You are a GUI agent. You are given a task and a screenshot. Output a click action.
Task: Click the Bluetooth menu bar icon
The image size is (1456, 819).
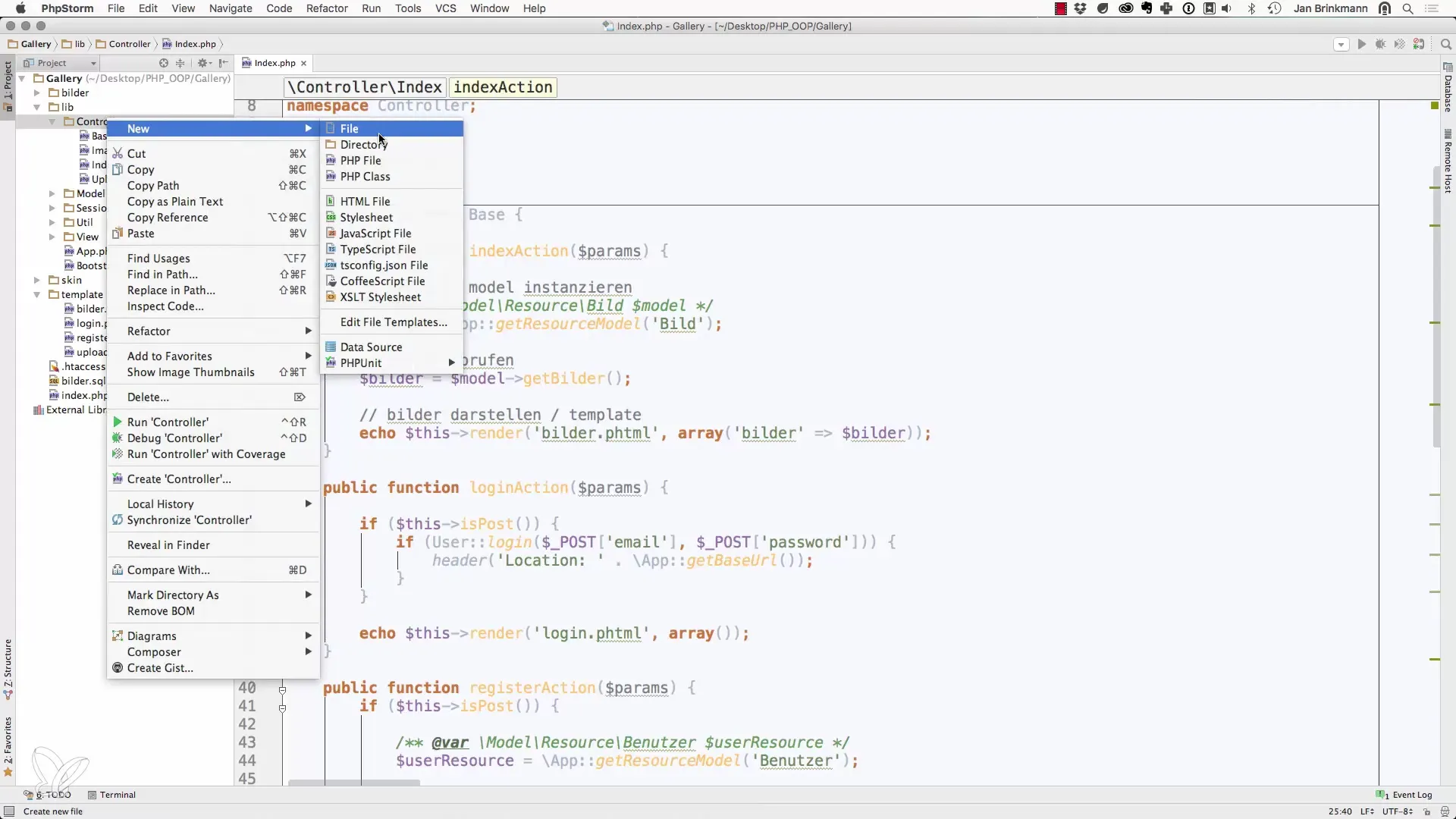[1252, 8]
